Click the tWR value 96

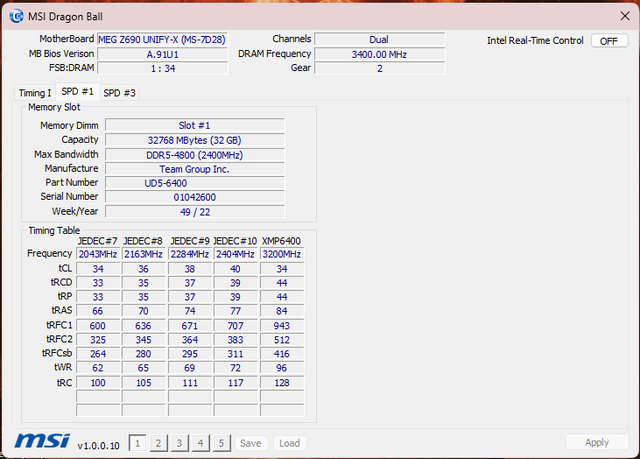[x=282, y=368]
